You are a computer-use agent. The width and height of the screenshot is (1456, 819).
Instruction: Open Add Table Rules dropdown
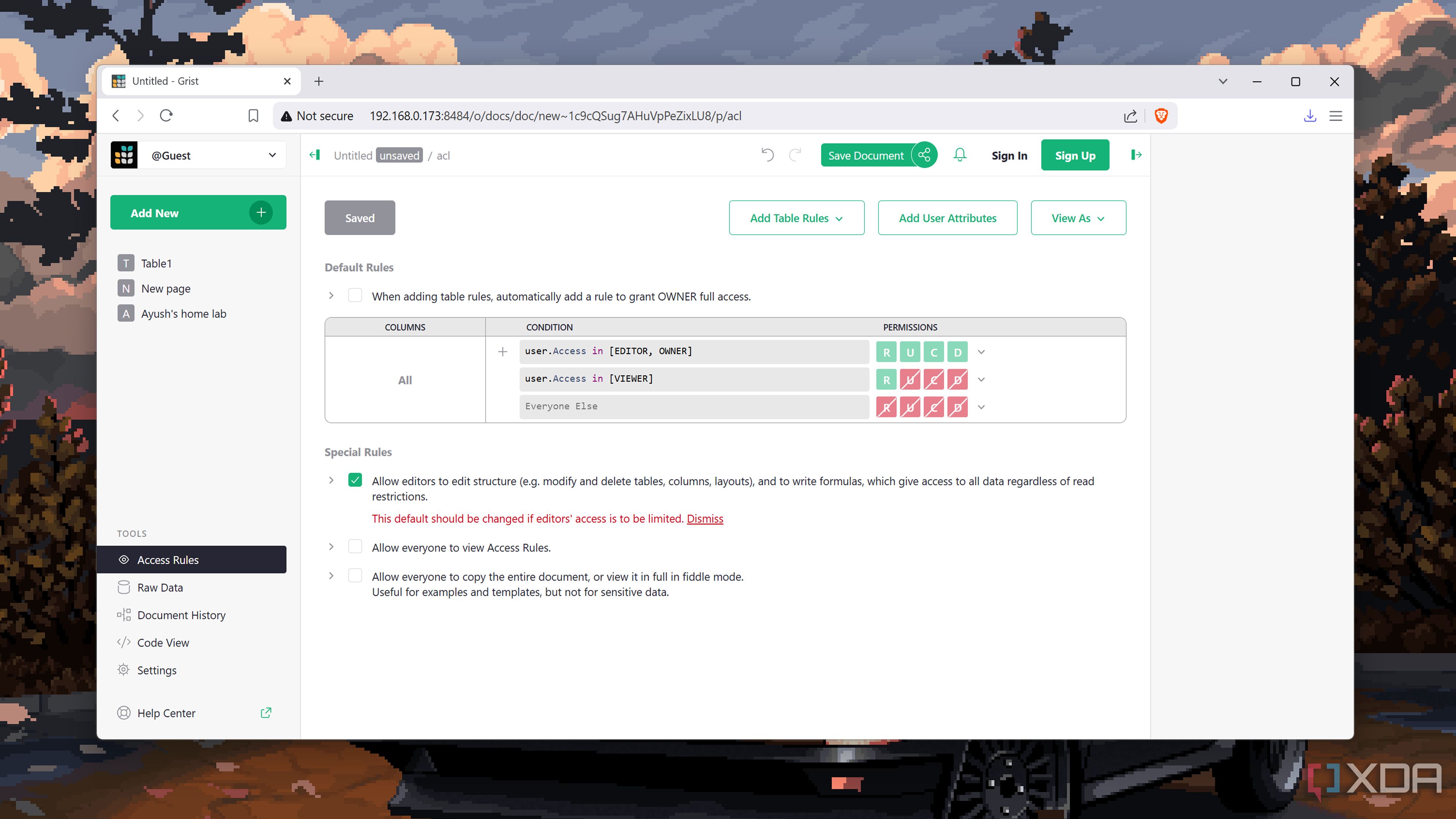pyautogui.click(x=796, y=218)
